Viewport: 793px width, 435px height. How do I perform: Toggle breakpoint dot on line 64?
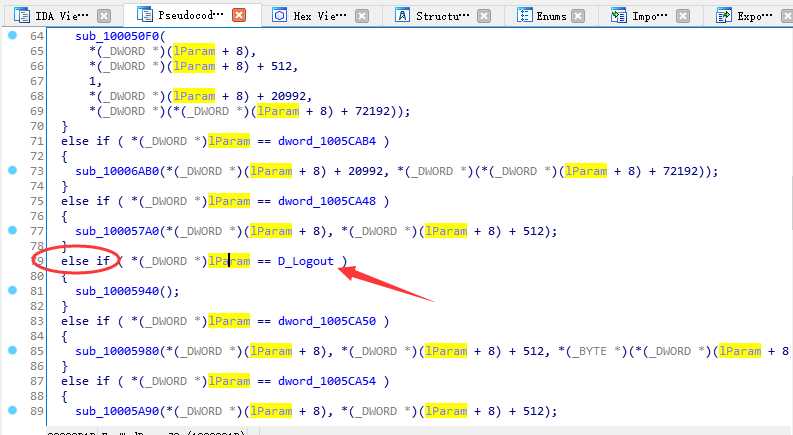pyautogui.click(x=13, y=35)
